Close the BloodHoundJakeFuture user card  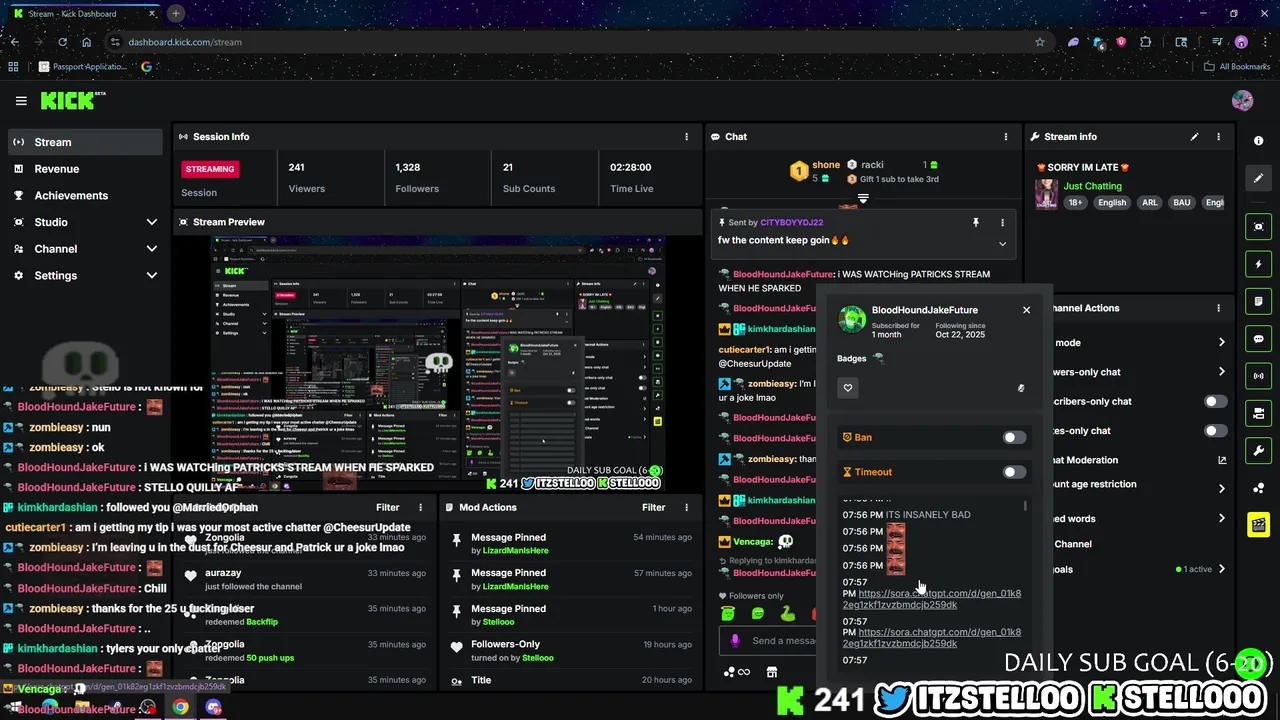(1026, 310)
